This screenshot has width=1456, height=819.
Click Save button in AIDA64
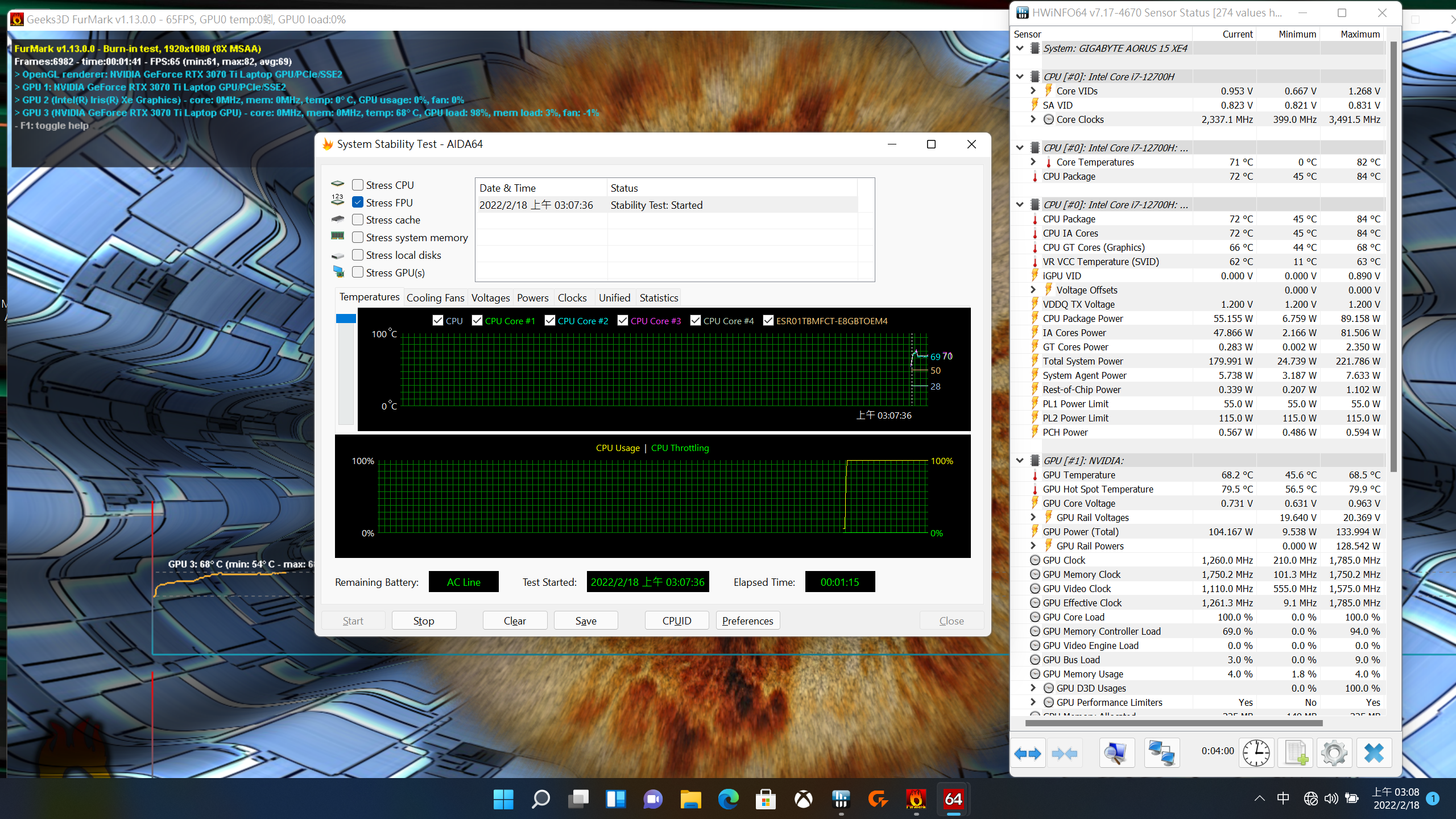(586, 621)
